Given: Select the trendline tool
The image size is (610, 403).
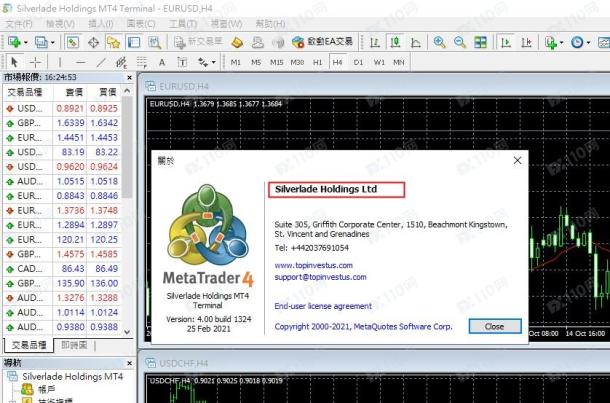Looking at the screenshot, I should 101,62.
